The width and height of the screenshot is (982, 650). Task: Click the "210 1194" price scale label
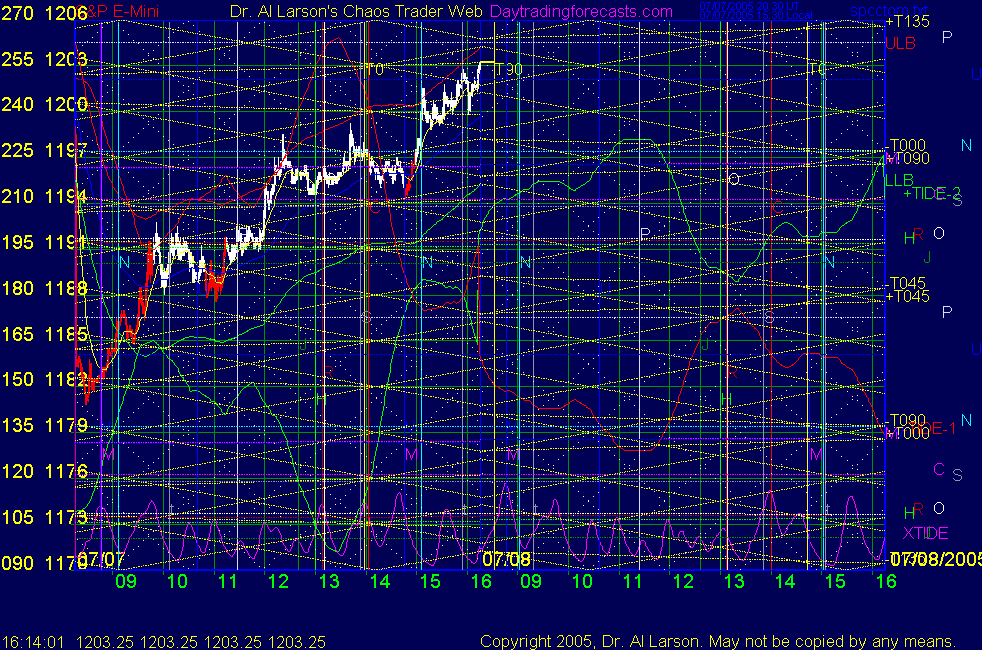[44, 197]
